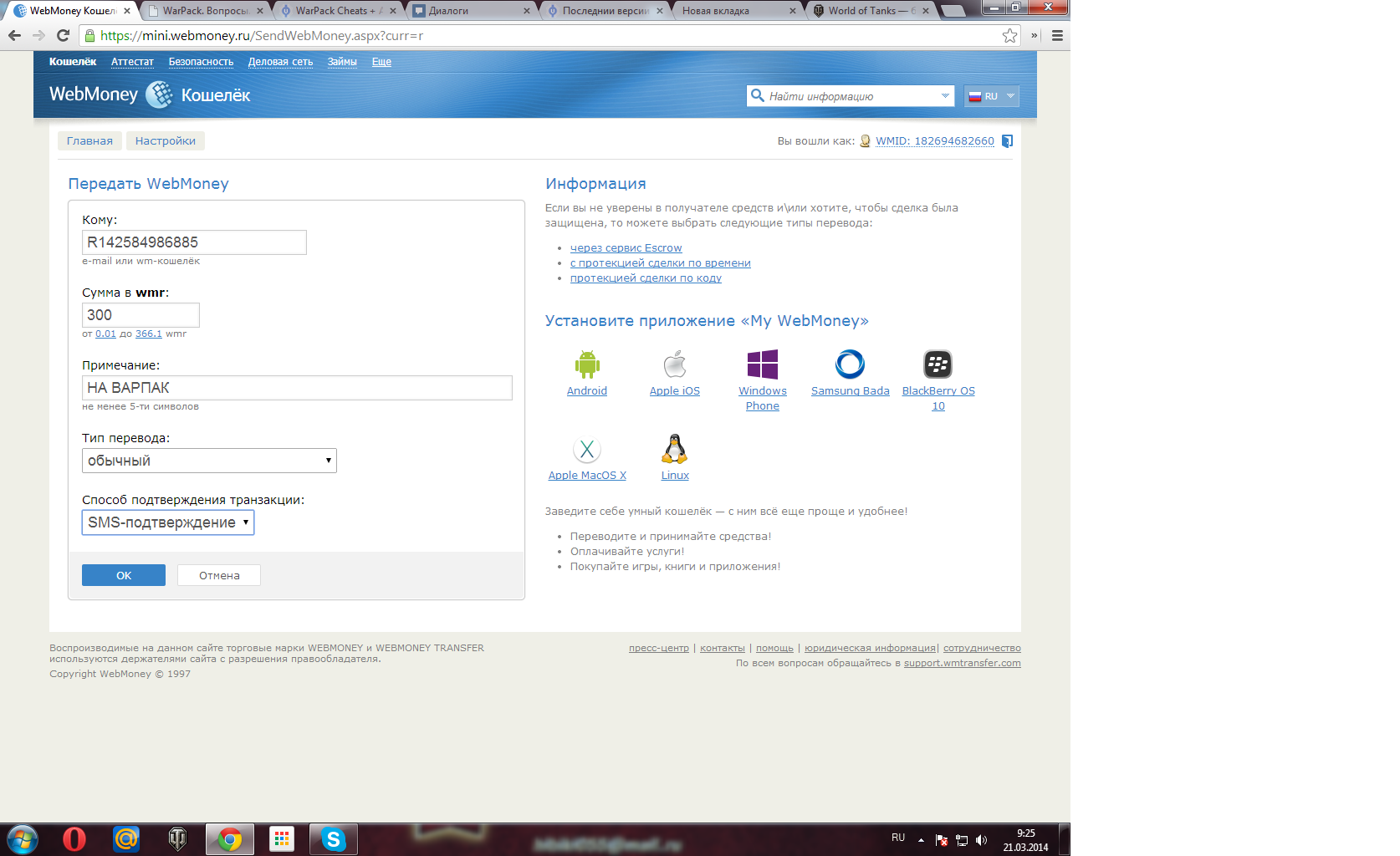This screenshot has height=856, width=1400.
Task: Open the Windows Start button
Action: [22, 839]
